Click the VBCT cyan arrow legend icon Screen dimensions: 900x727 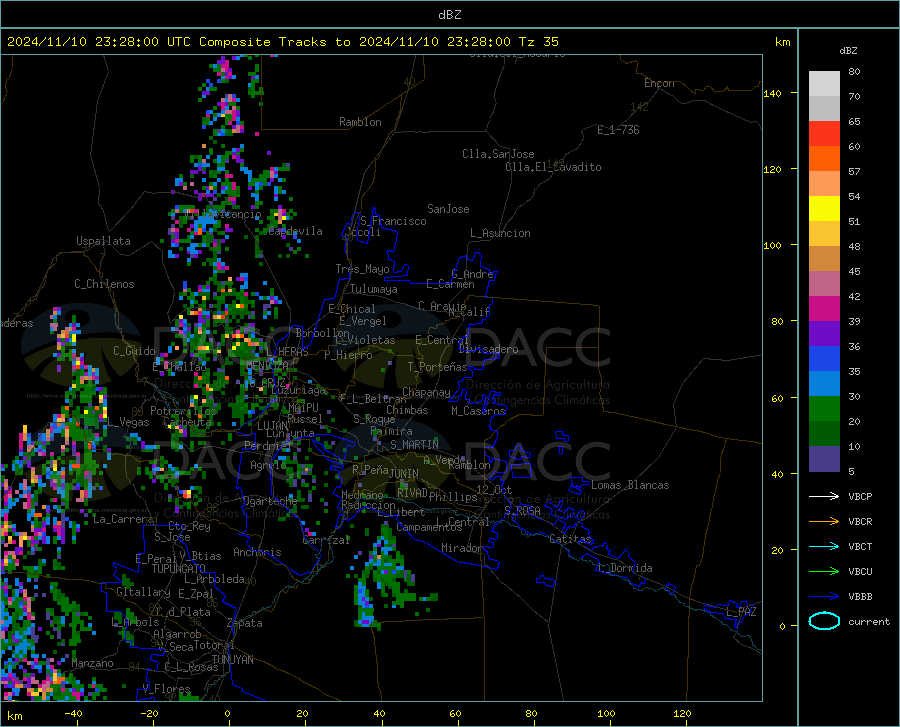click(824, 546)
